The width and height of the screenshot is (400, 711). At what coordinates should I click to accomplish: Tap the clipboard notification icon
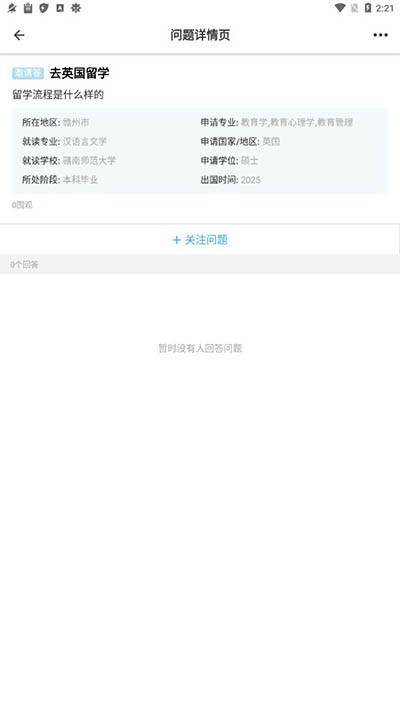(x=28, y=8)
